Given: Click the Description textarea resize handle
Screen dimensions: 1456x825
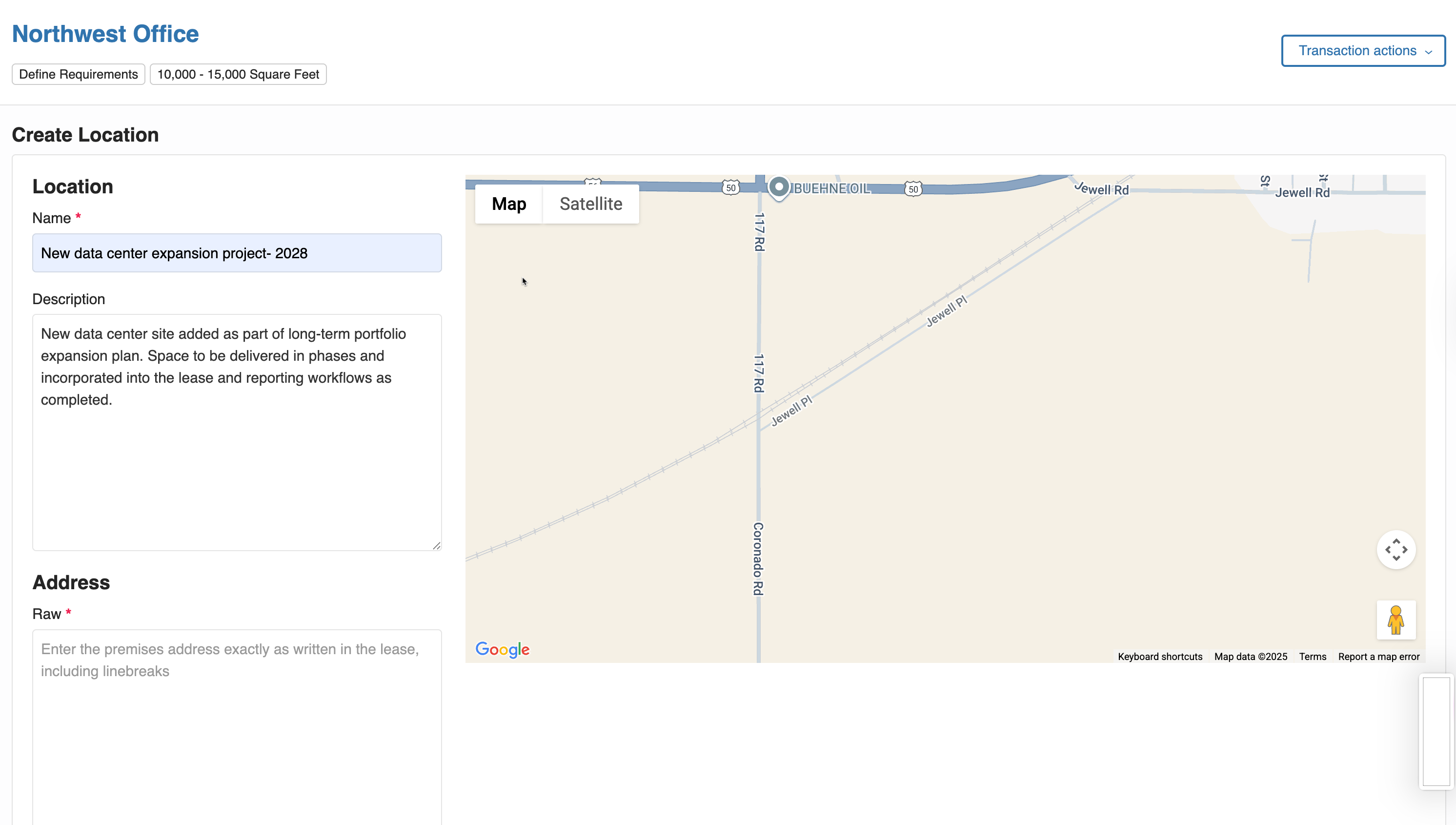Looking at the screenshot, I should pyautogui.click(x=438, y=546).
